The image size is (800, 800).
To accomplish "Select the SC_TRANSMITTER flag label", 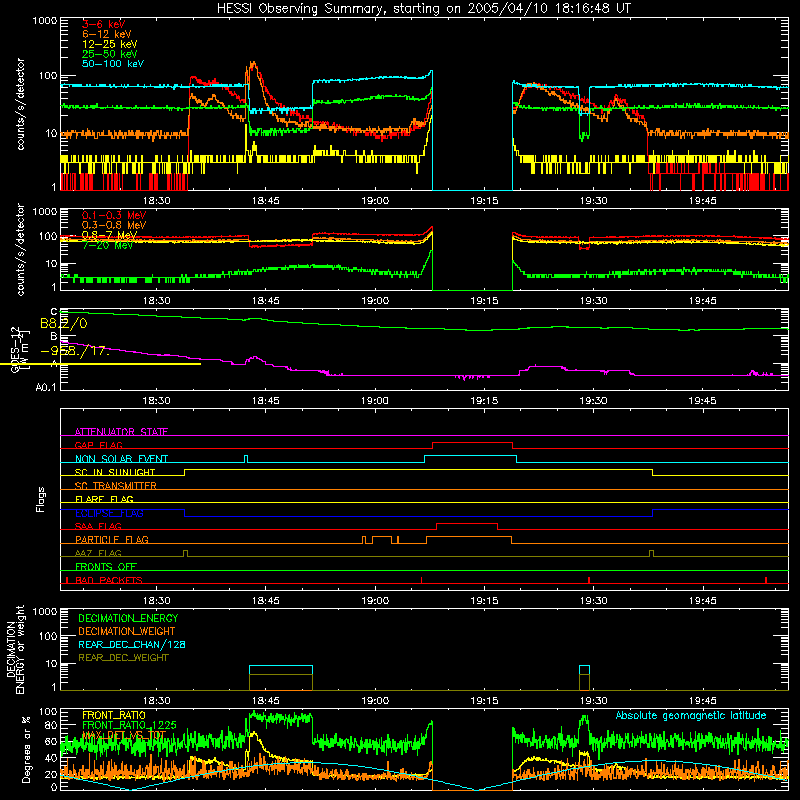I will [116, 485].
